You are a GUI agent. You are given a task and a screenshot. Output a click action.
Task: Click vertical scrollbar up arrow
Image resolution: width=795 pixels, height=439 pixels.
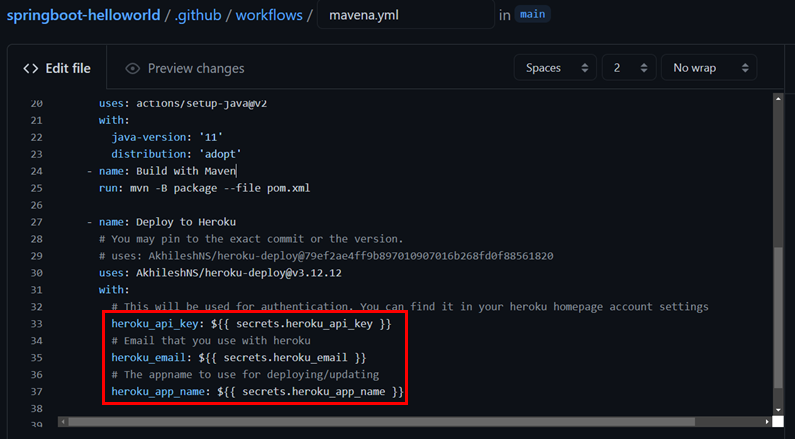(778, 99)
